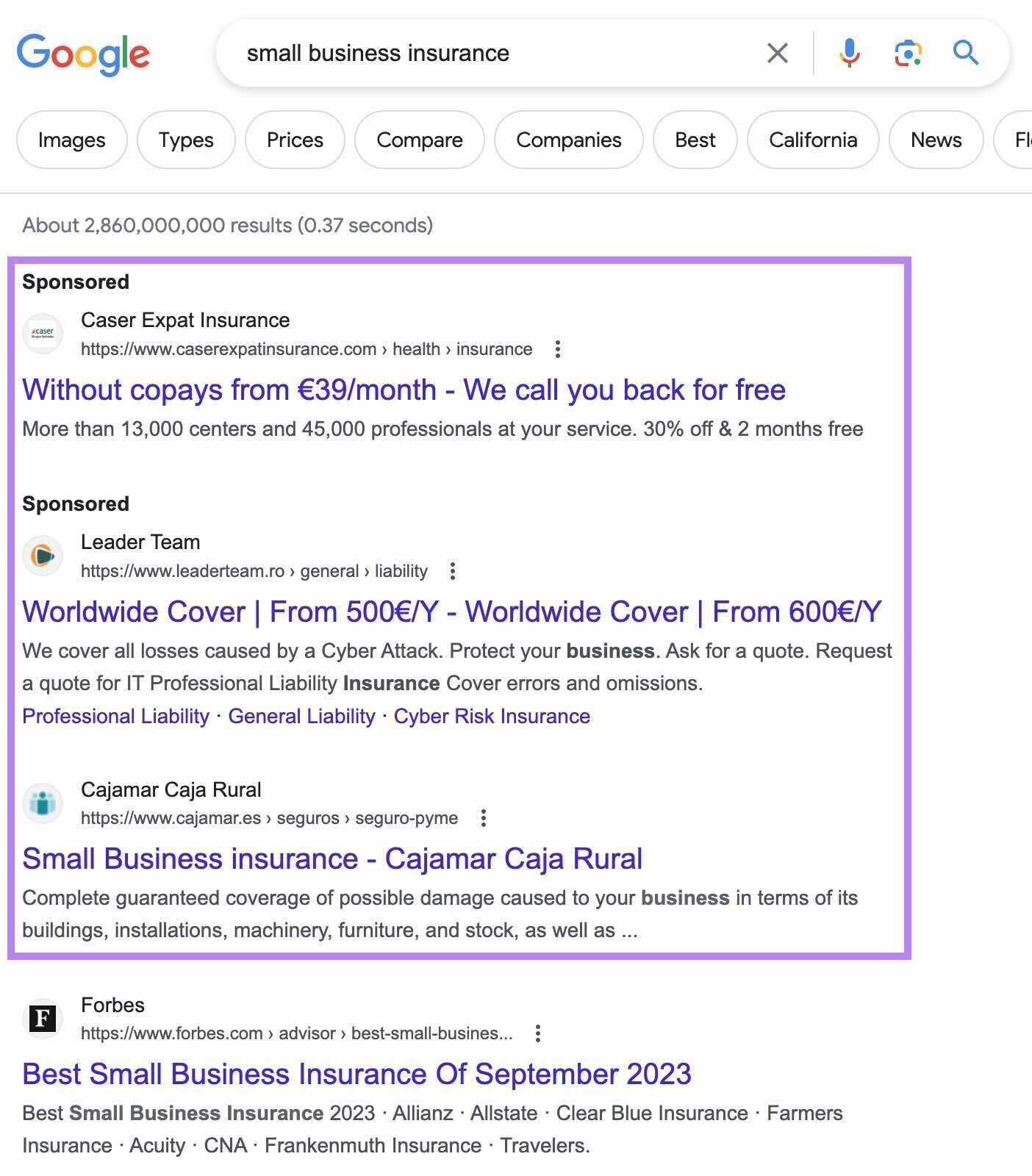Clear the search query with X icon
The height and width of the screenshot is (1176, 1032).
pos(777,53)
